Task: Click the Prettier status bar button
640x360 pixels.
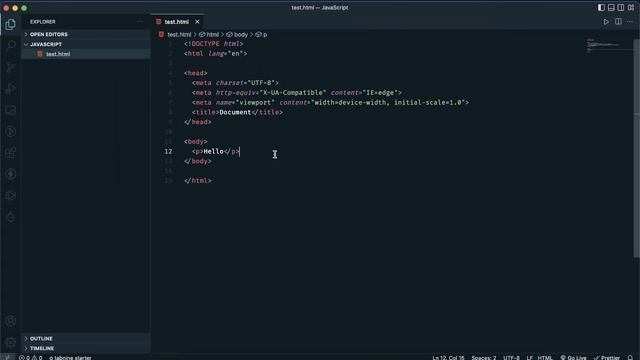Action: pyautogui.click(x=607, y=358)
